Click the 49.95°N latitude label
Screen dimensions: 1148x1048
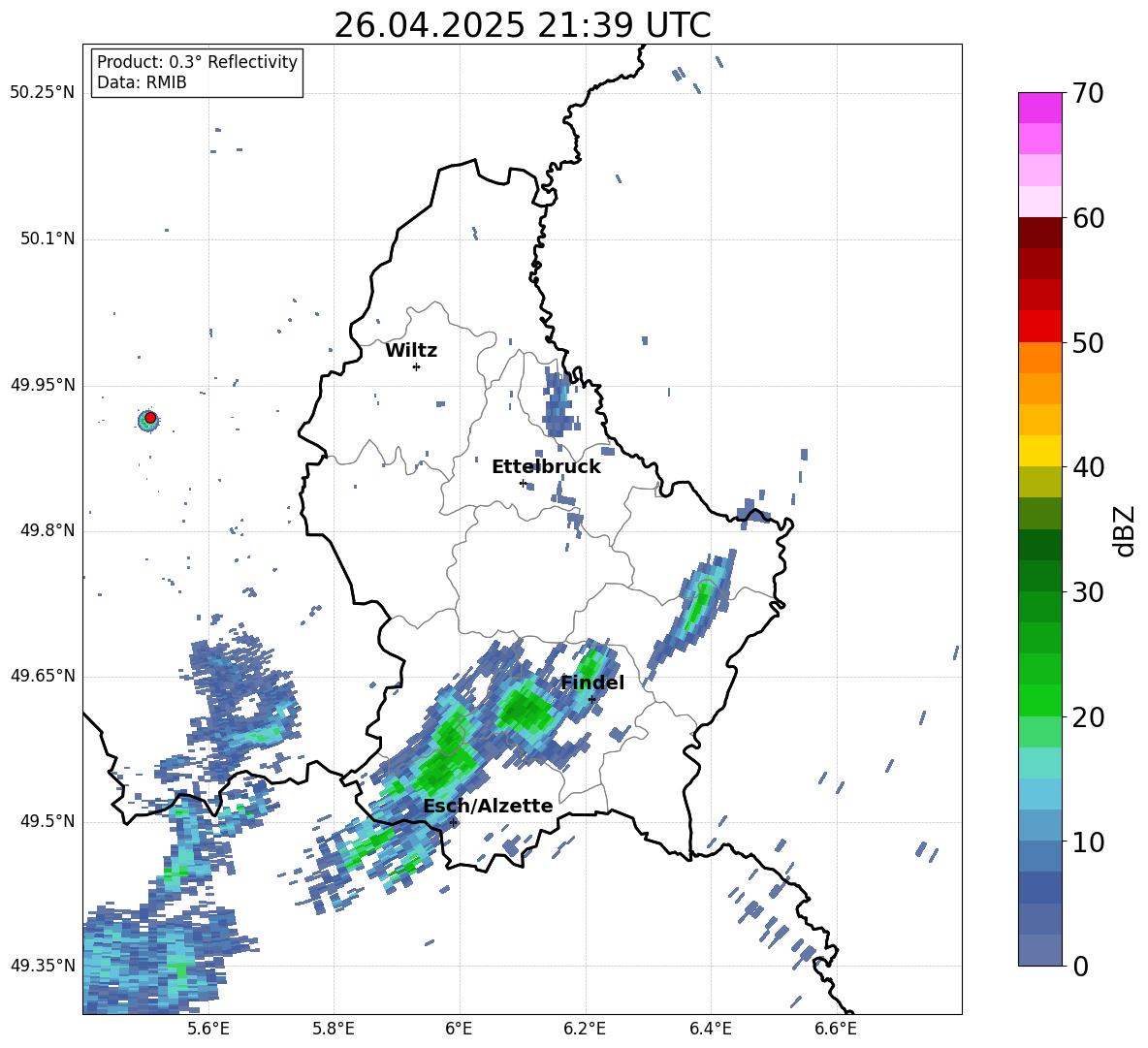[x=43, y=385]
